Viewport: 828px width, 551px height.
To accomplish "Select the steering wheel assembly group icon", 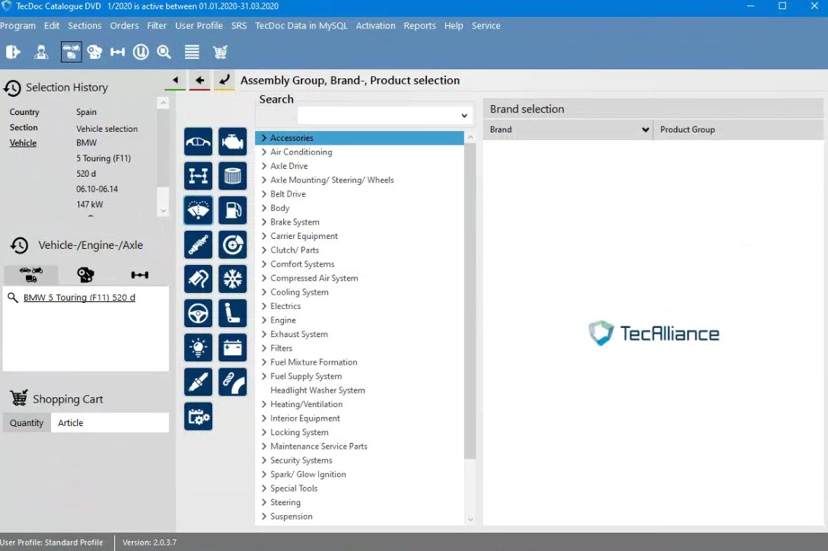I will tap(198, 313).
